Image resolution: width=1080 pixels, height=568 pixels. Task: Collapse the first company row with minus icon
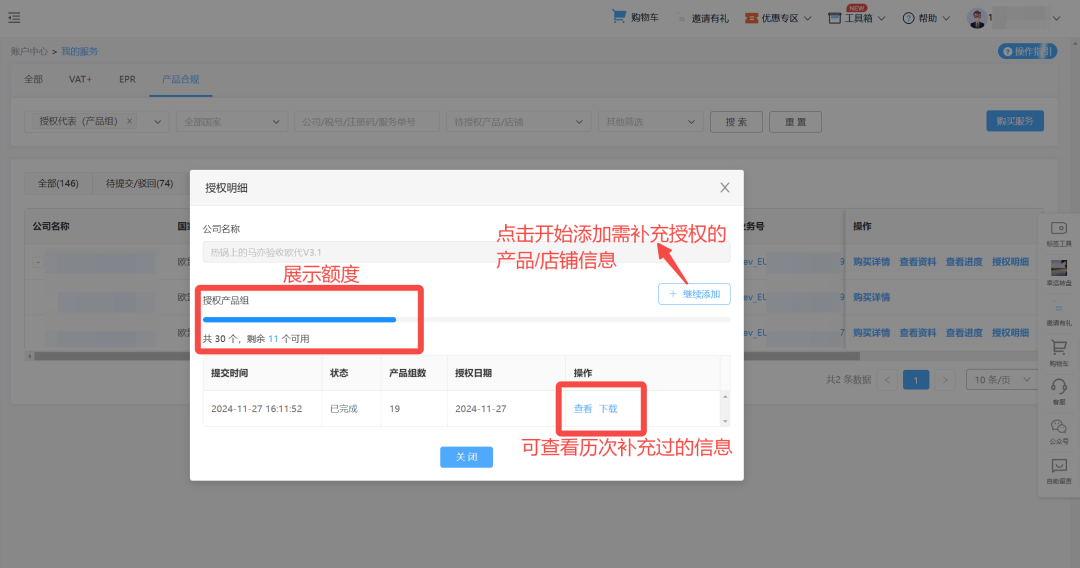tap(38, 262)
